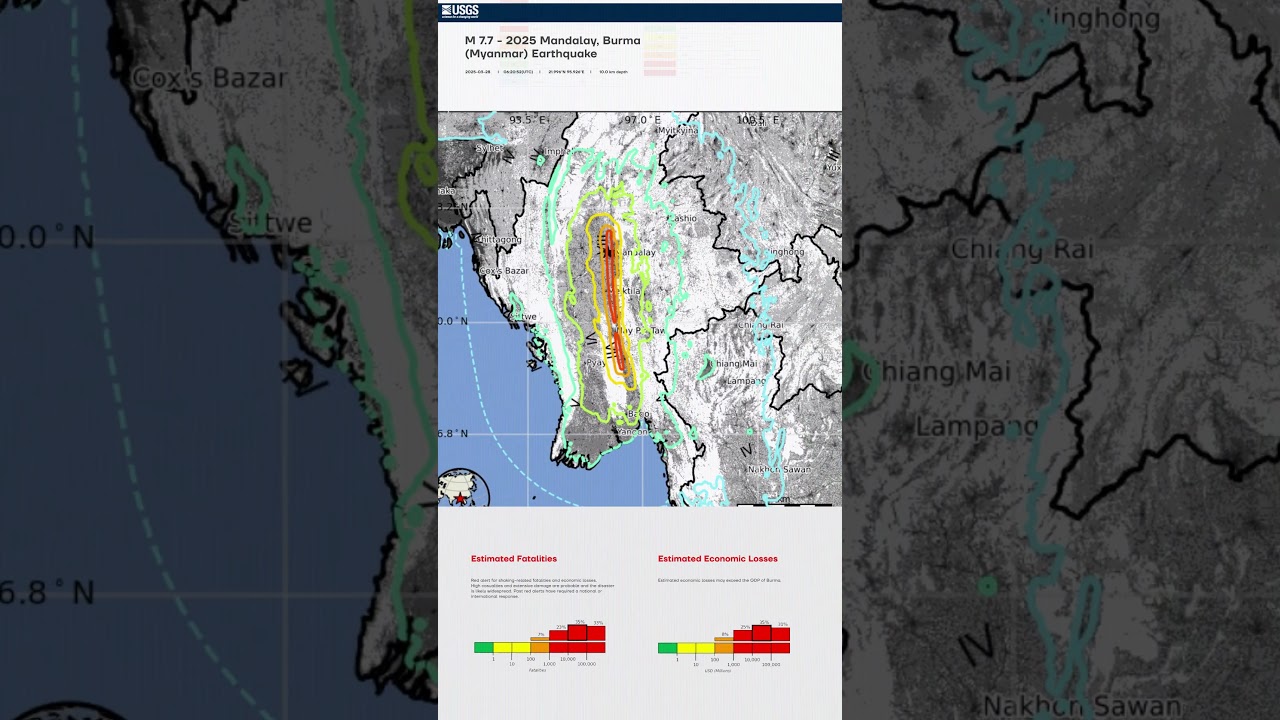1280x720 pixels.
Task: Click the red alert description paragraph under Estimated Fatalities
Action: tap(543, 588)
